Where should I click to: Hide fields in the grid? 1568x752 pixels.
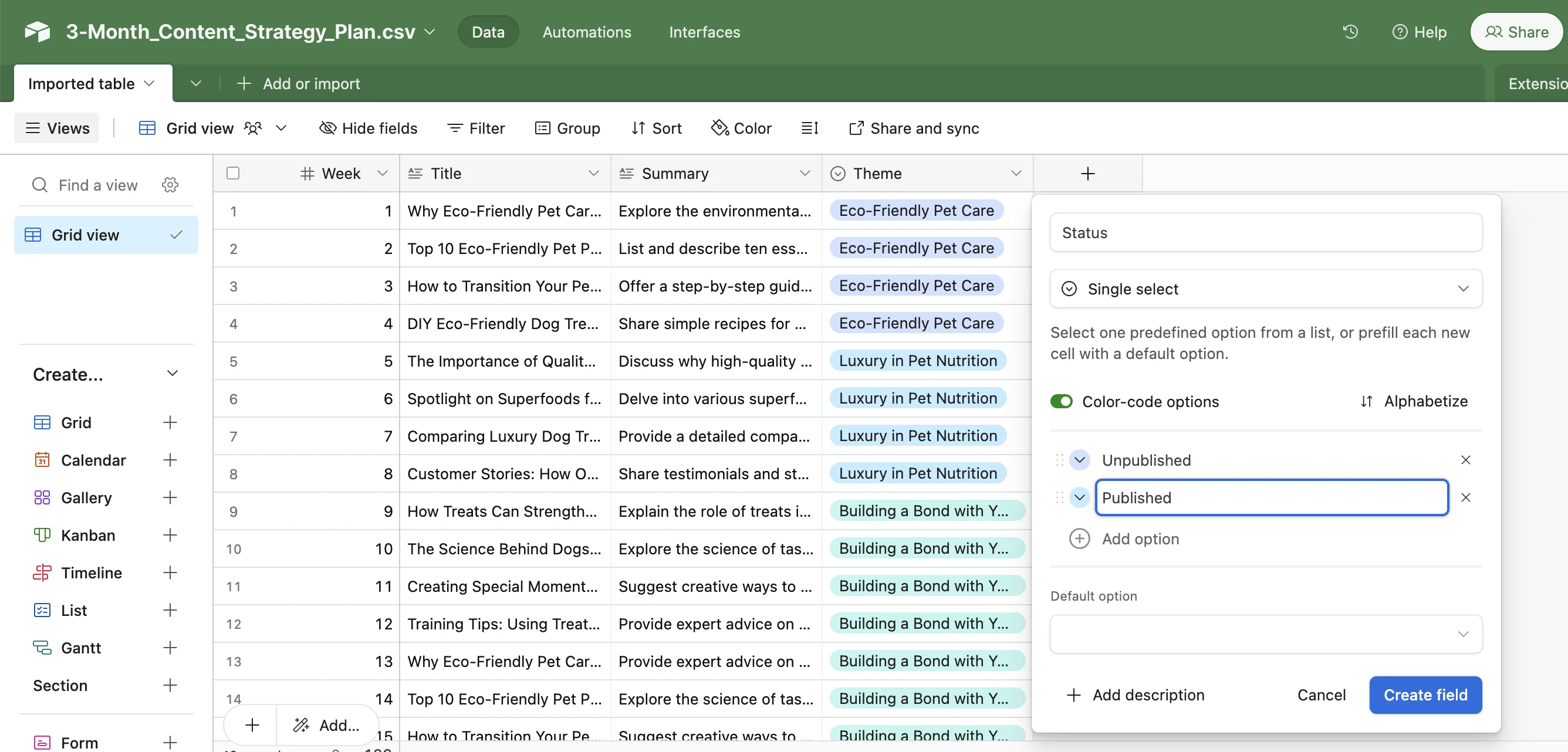pos(369,128)
